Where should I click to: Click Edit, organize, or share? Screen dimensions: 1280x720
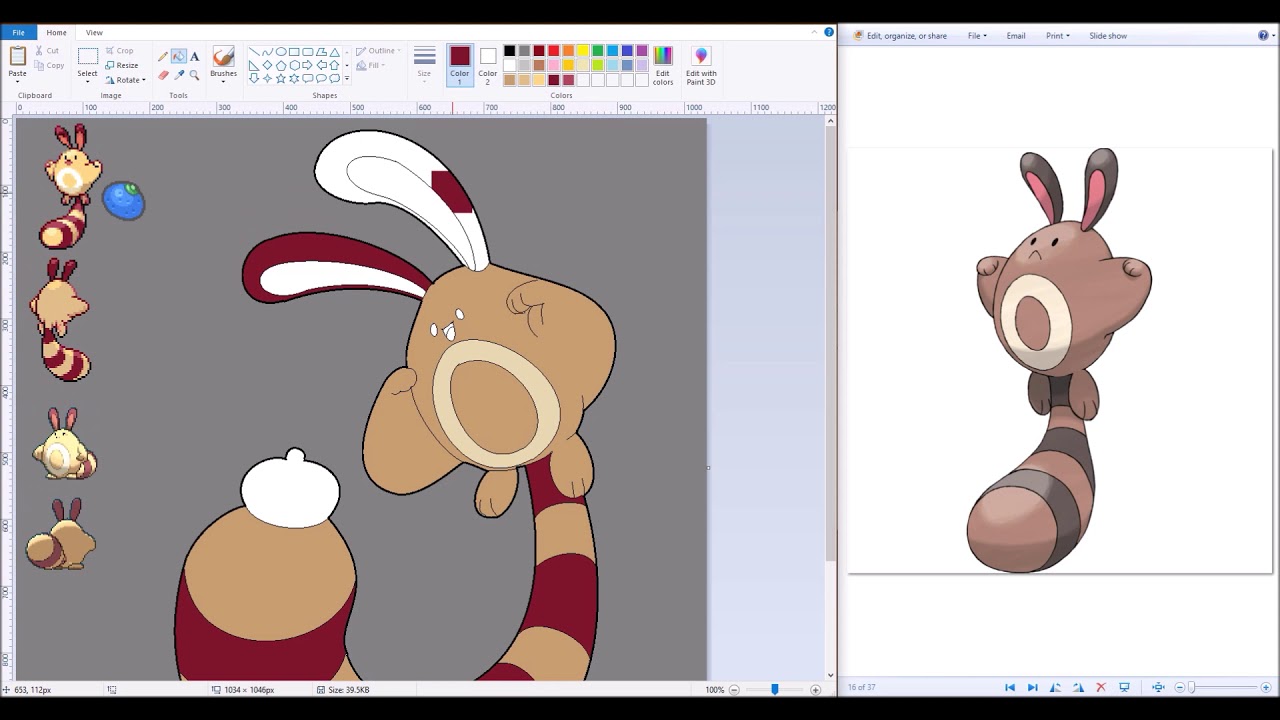coord(900,36)
